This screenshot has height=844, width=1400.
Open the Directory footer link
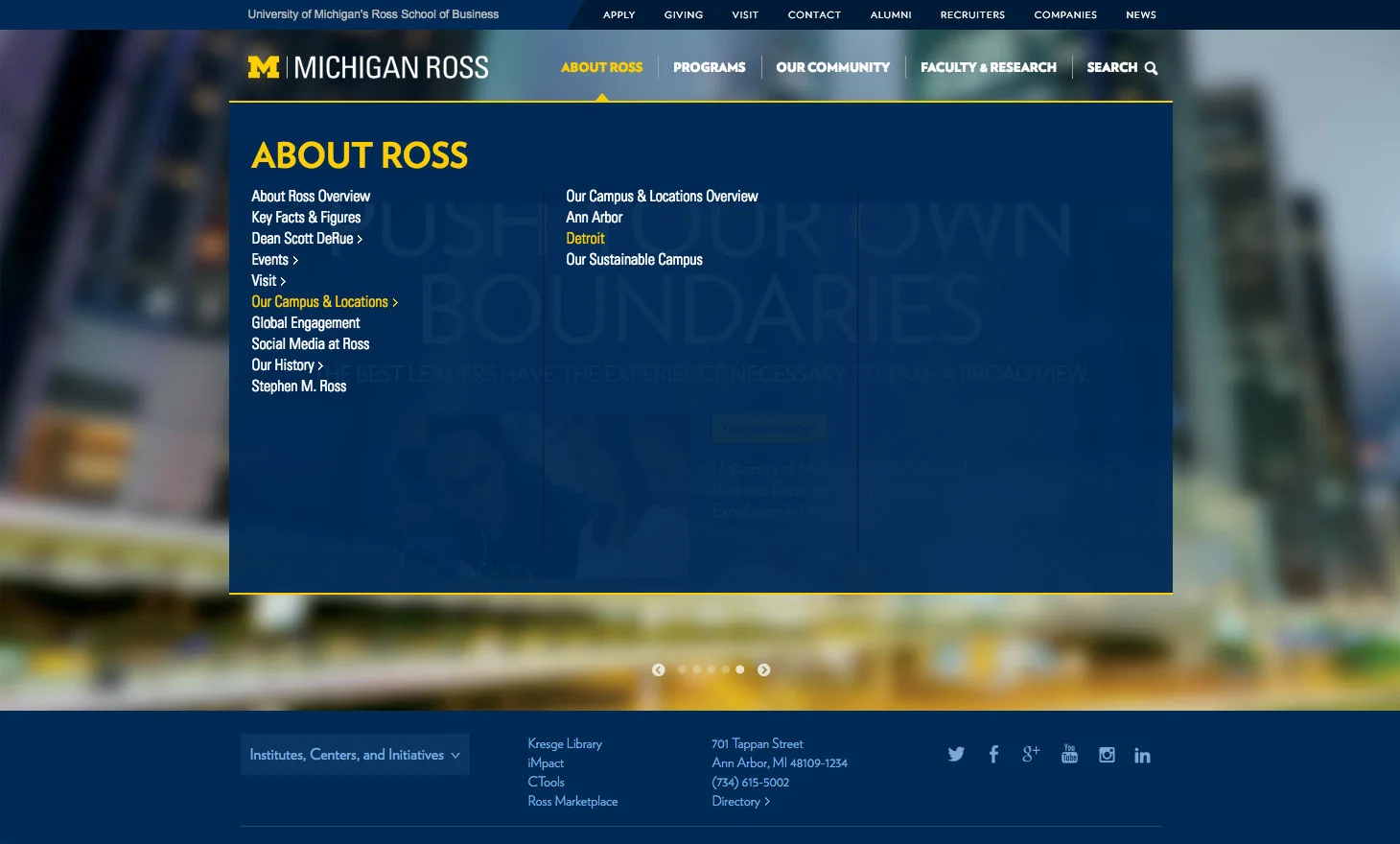740,802
